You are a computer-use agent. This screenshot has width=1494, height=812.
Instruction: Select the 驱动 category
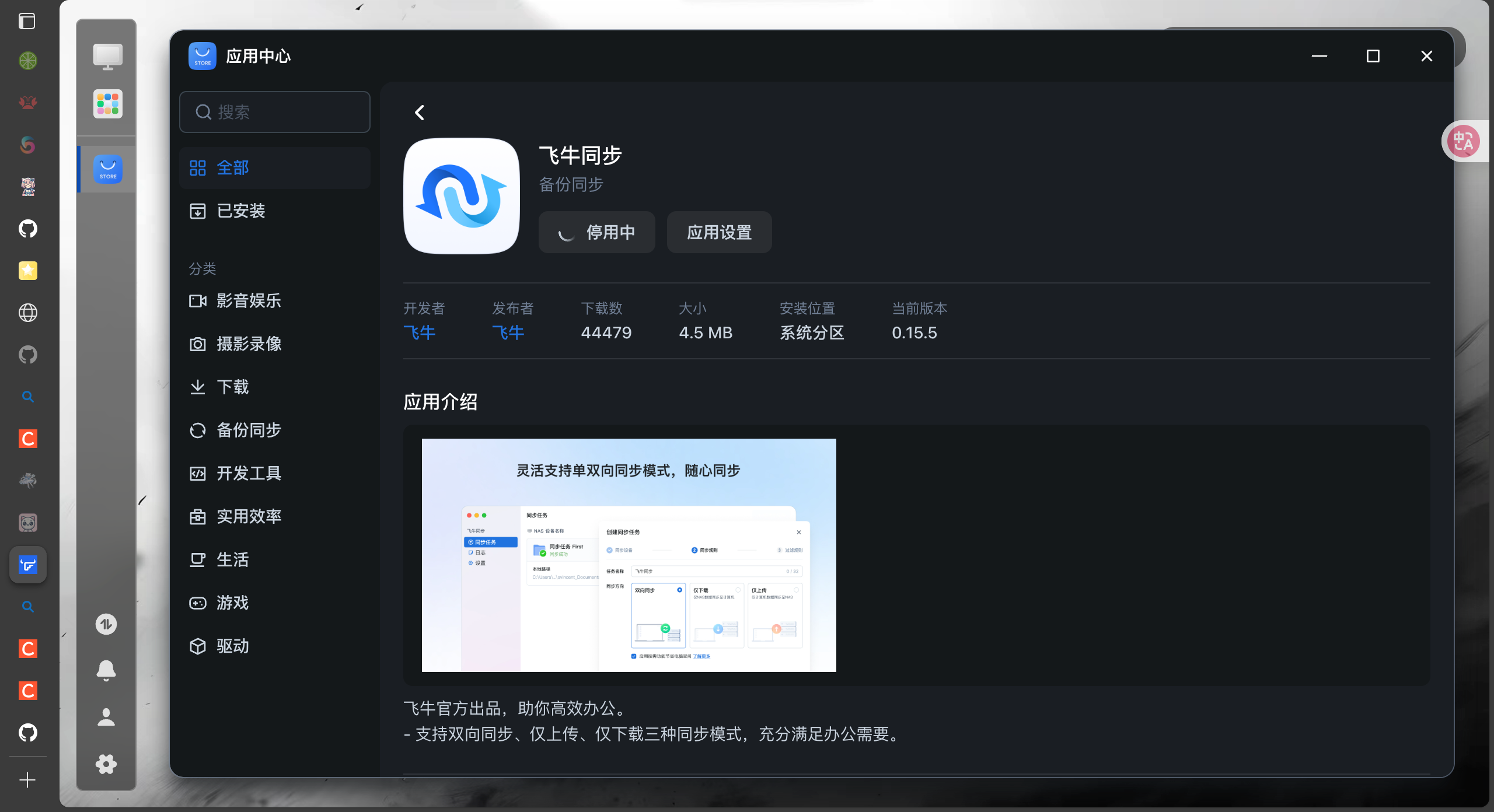[x=275, y=646]
